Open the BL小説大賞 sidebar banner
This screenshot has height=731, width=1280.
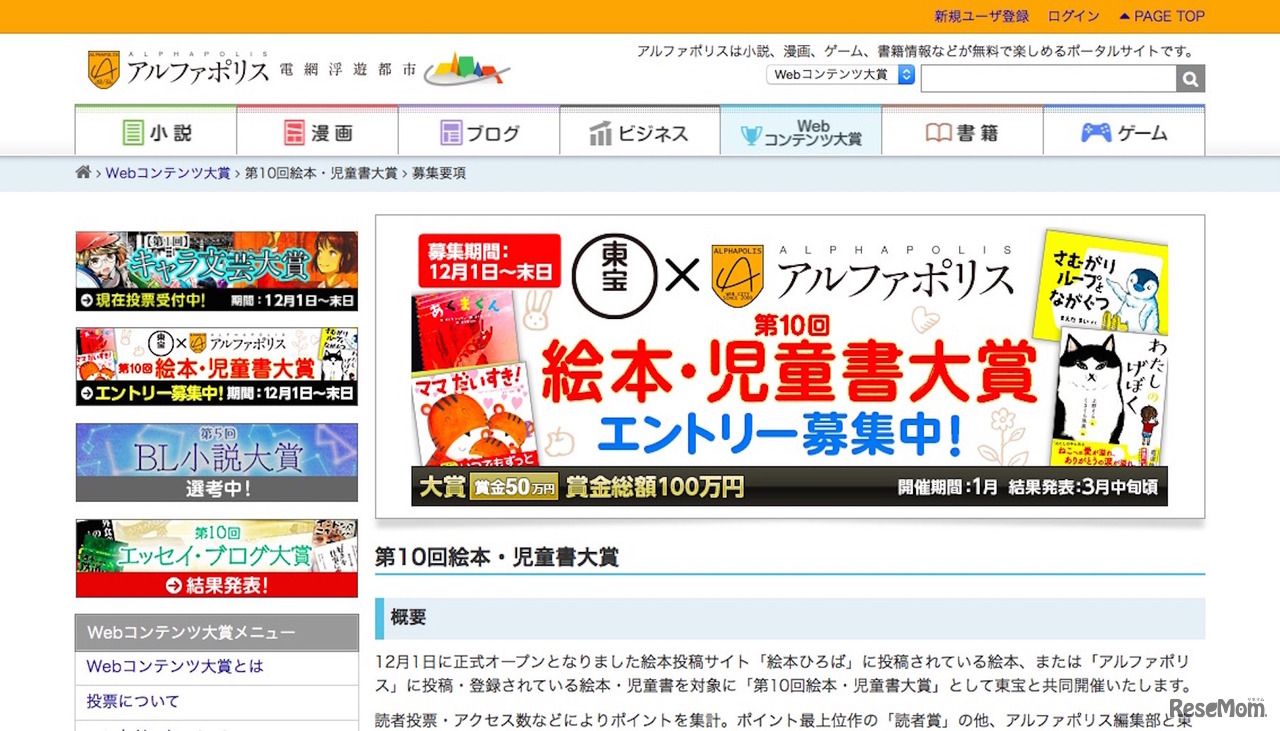coord(217,462)
